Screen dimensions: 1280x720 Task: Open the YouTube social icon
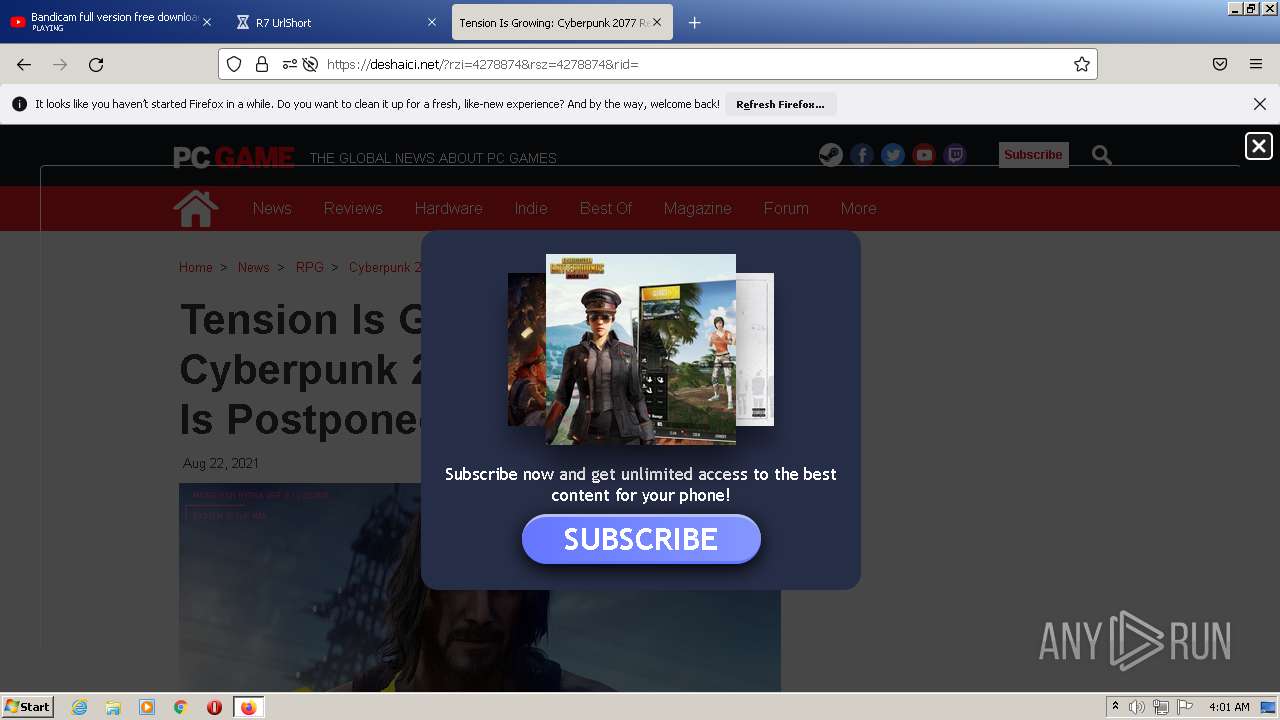pyautogui.click(x=924, y=155)
